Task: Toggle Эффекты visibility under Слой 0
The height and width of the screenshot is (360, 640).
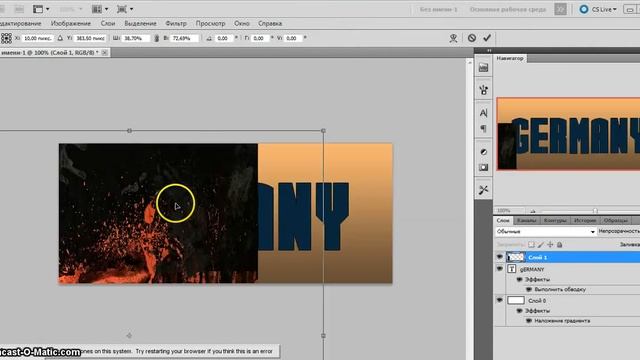Action: 519,311
